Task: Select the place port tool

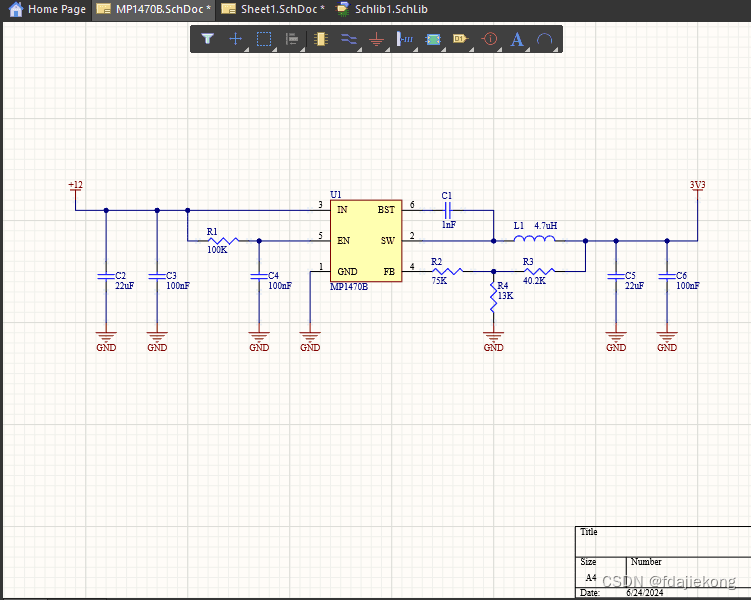Action: click(460, 38)
